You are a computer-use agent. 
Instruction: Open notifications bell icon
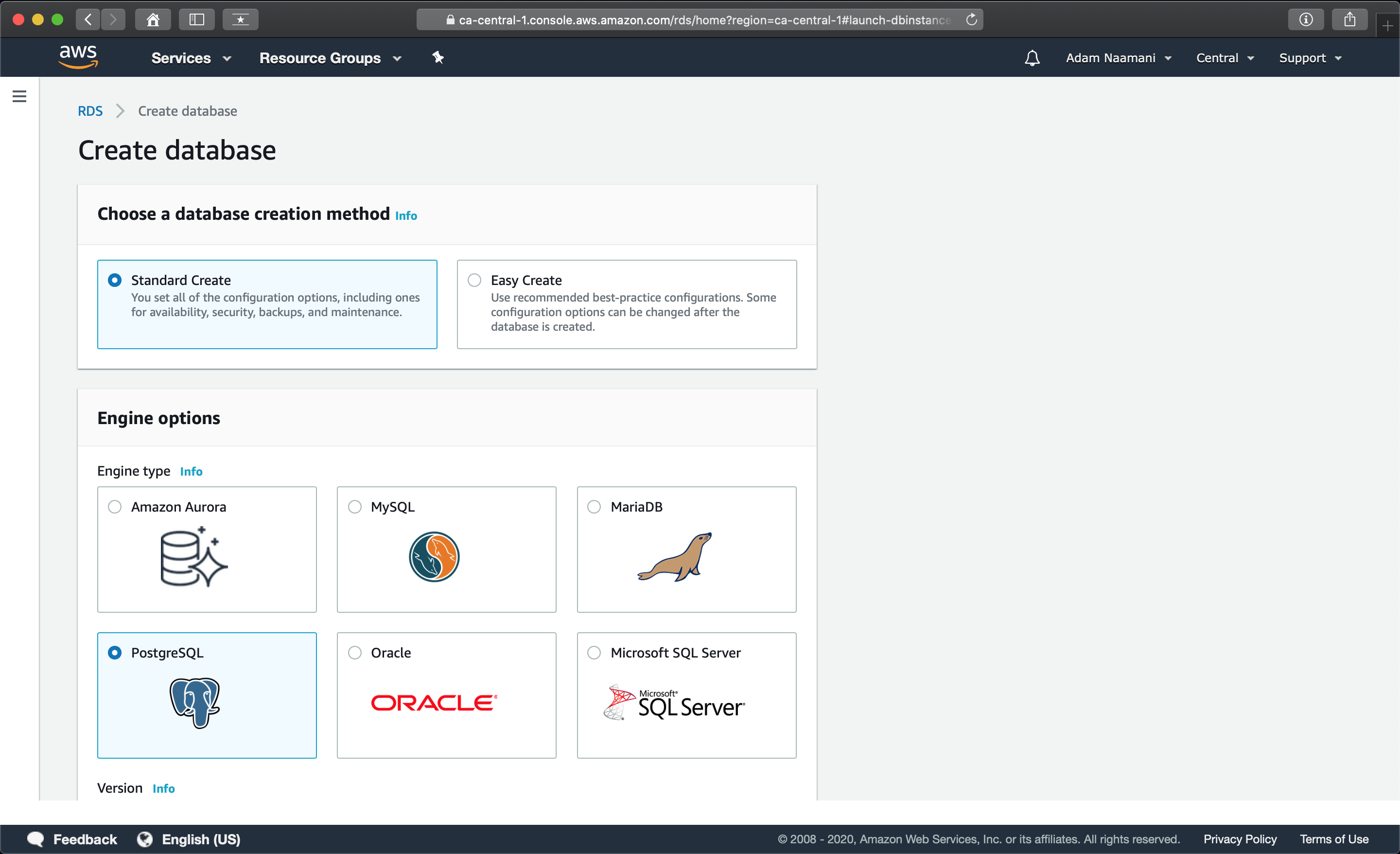pos(1032,57)
